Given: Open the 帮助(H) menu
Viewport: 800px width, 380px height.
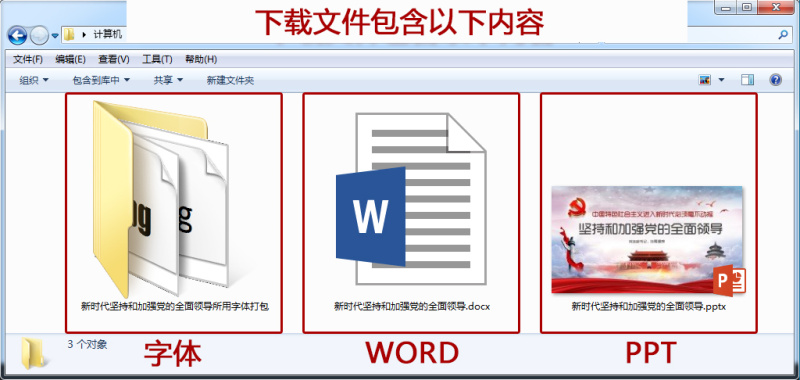Looking at the screenshot, I should [201, 59].
